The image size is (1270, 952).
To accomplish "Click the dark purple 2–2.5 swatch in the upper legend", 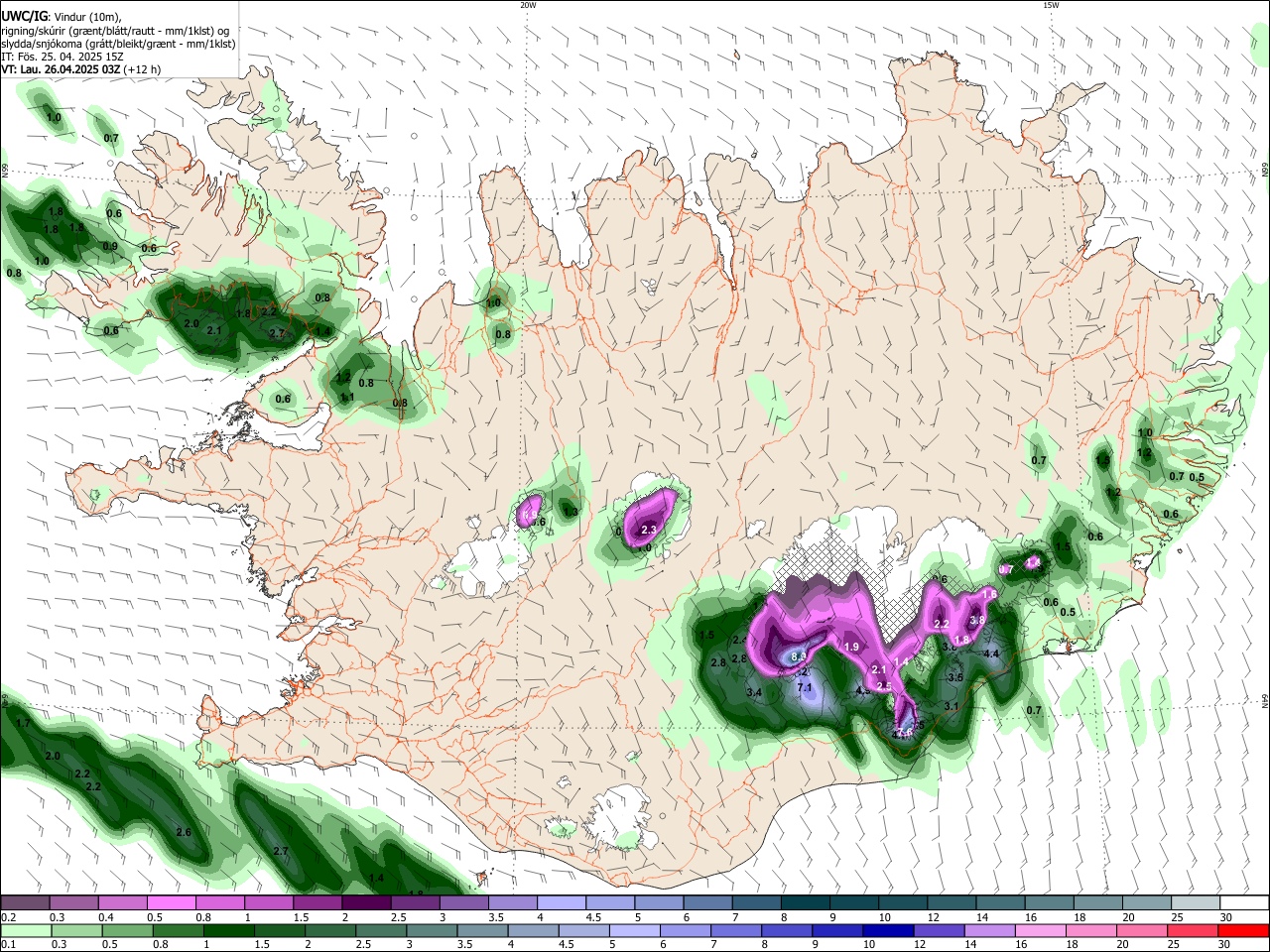I will coord(365,903).
